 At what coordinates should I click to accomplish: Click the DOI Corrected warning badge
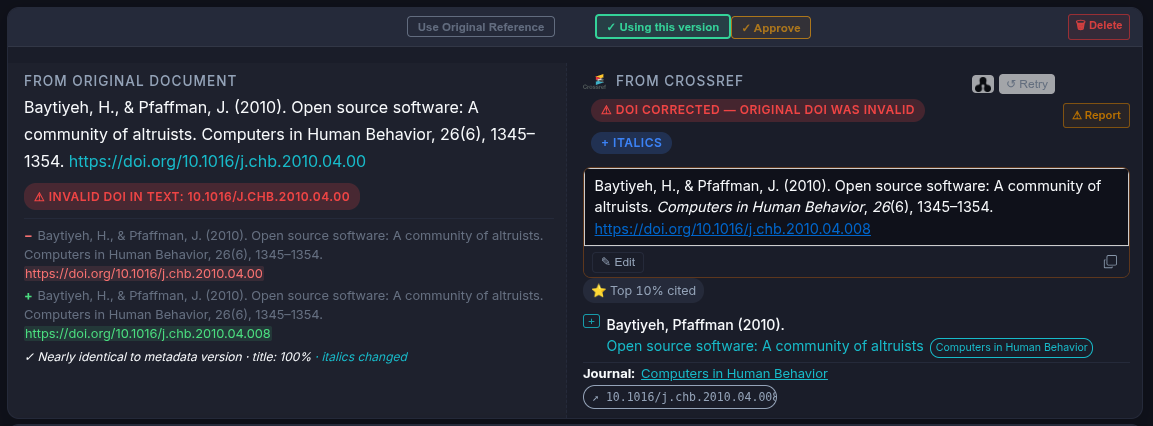[x=757, y=110]
